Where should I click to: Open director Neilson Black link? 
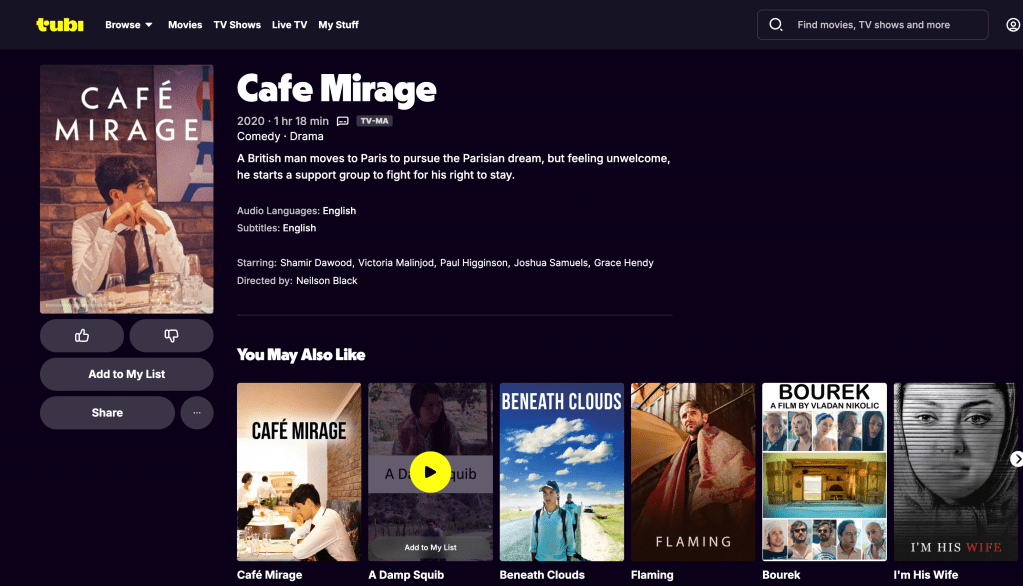click(x=326, y=281)
